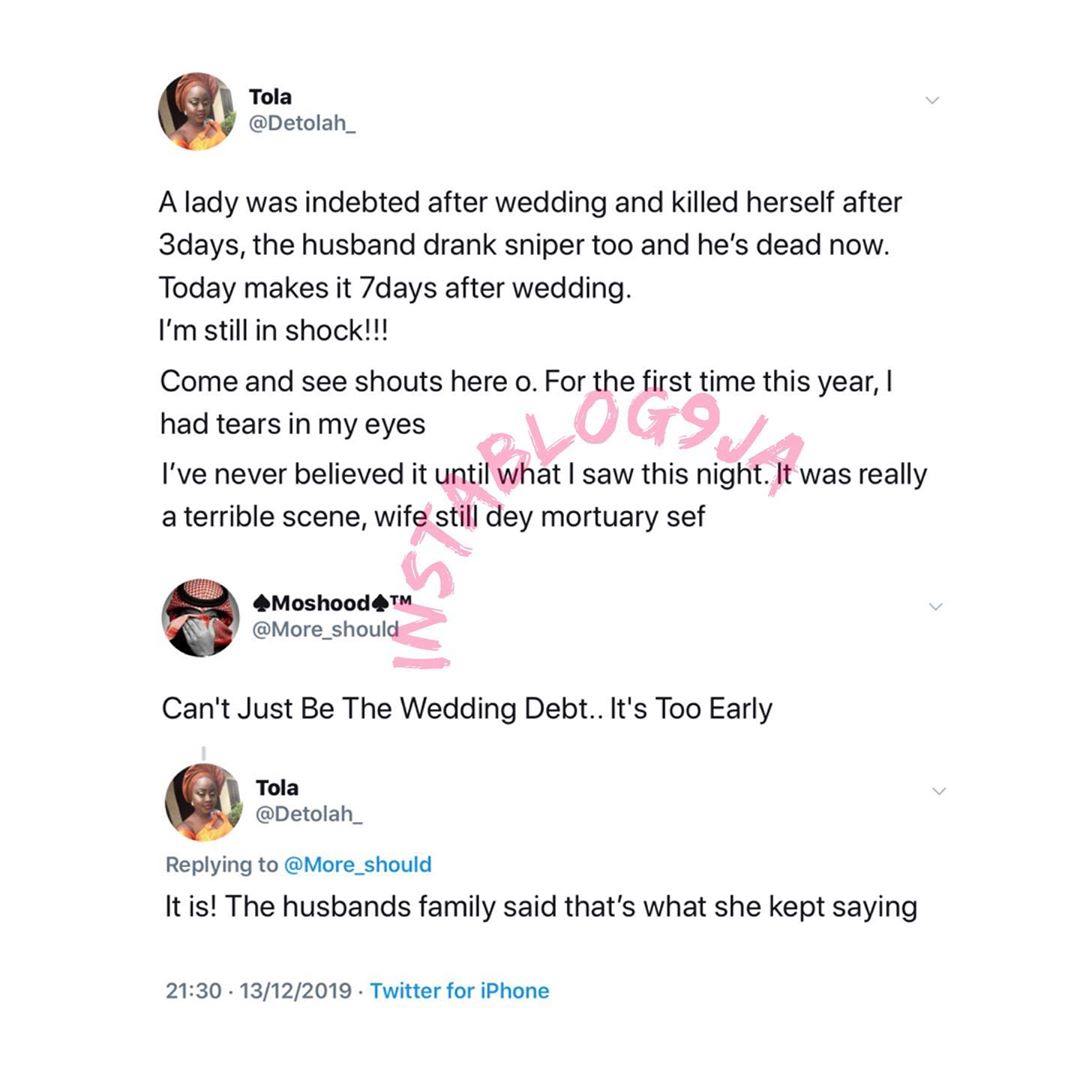Click the "It is! The husbands family said" reply text
The width and height of the screenshot is (1080, 1080).
pyautogui.click(x=540, y=907)
